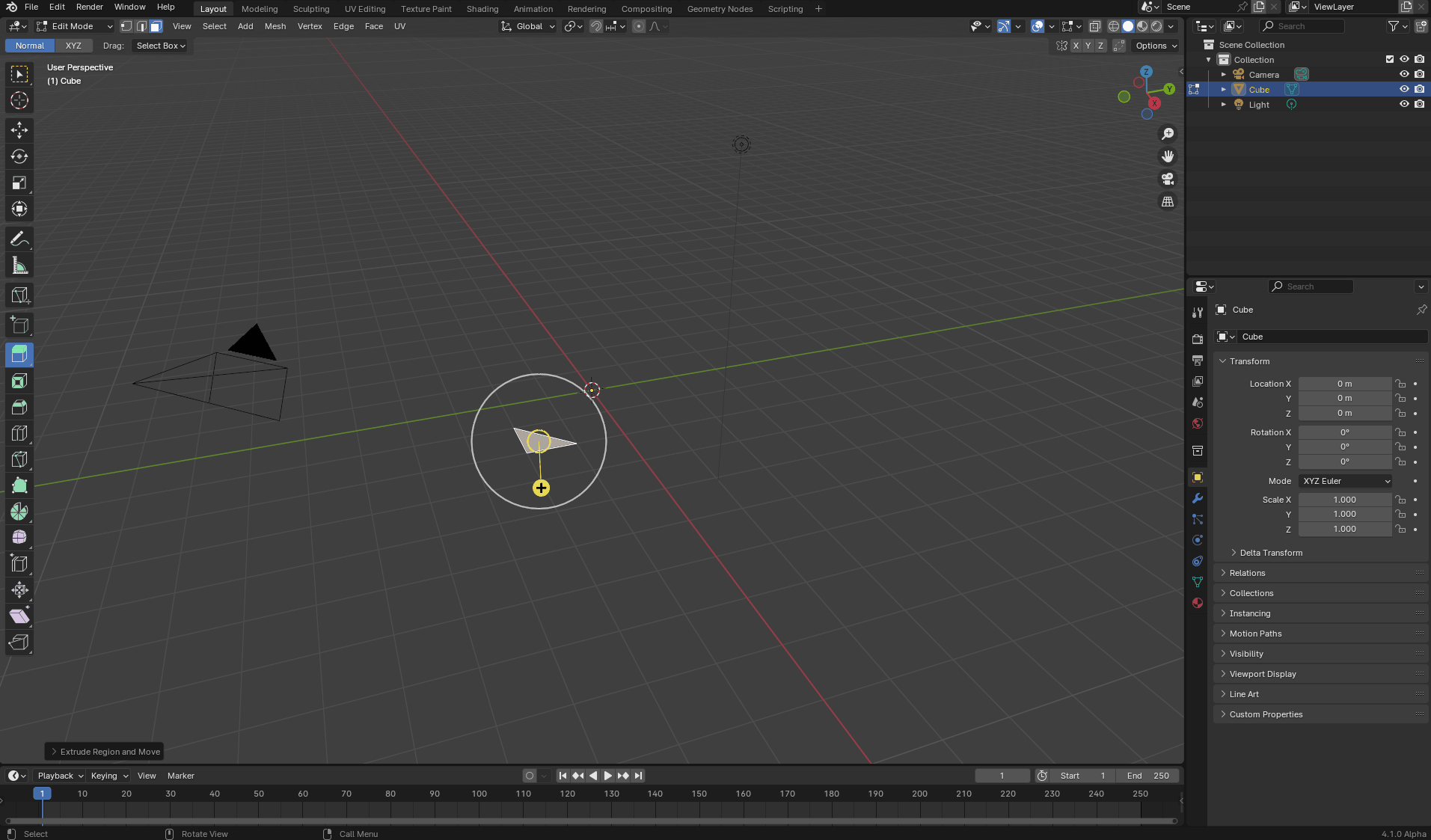Open the Material properties tab
The height and width of the screenshot is (840, 1431).
pyautogui.click(x=1198, y=603)
